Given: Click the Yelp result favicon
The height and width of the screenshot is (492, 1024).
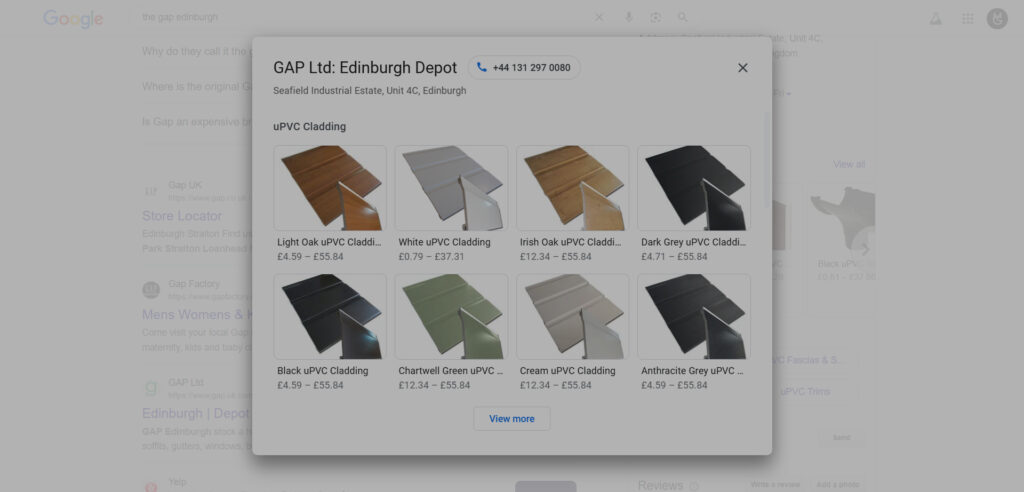Looking at the screenshot, I should (151, 487).
